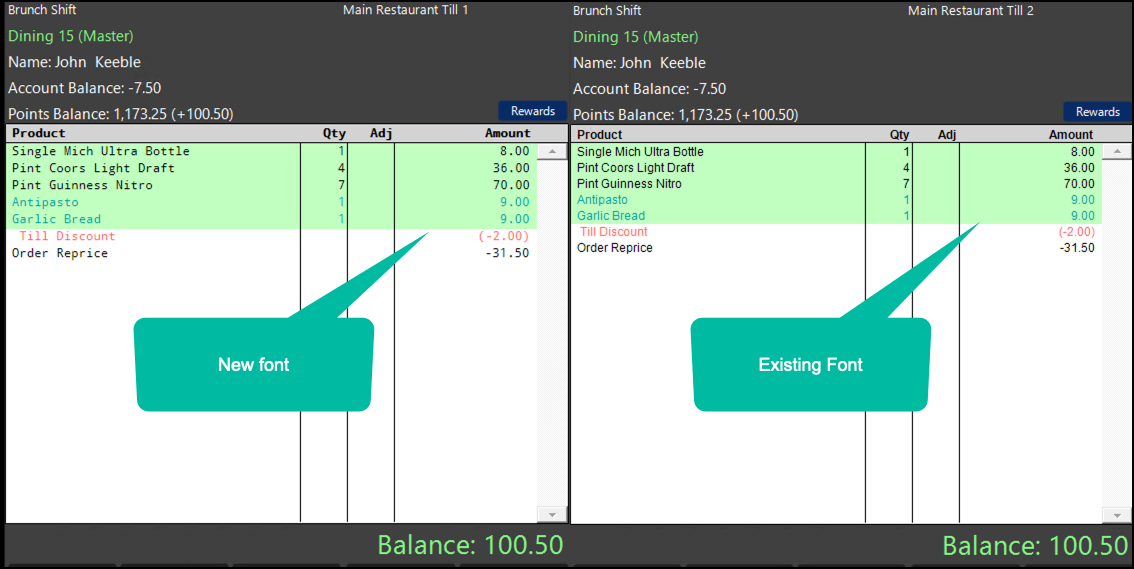The width and height of the screenshot is (1134, 569).
Task: Click Qty column header in Till 1
Action: [334, 133]
